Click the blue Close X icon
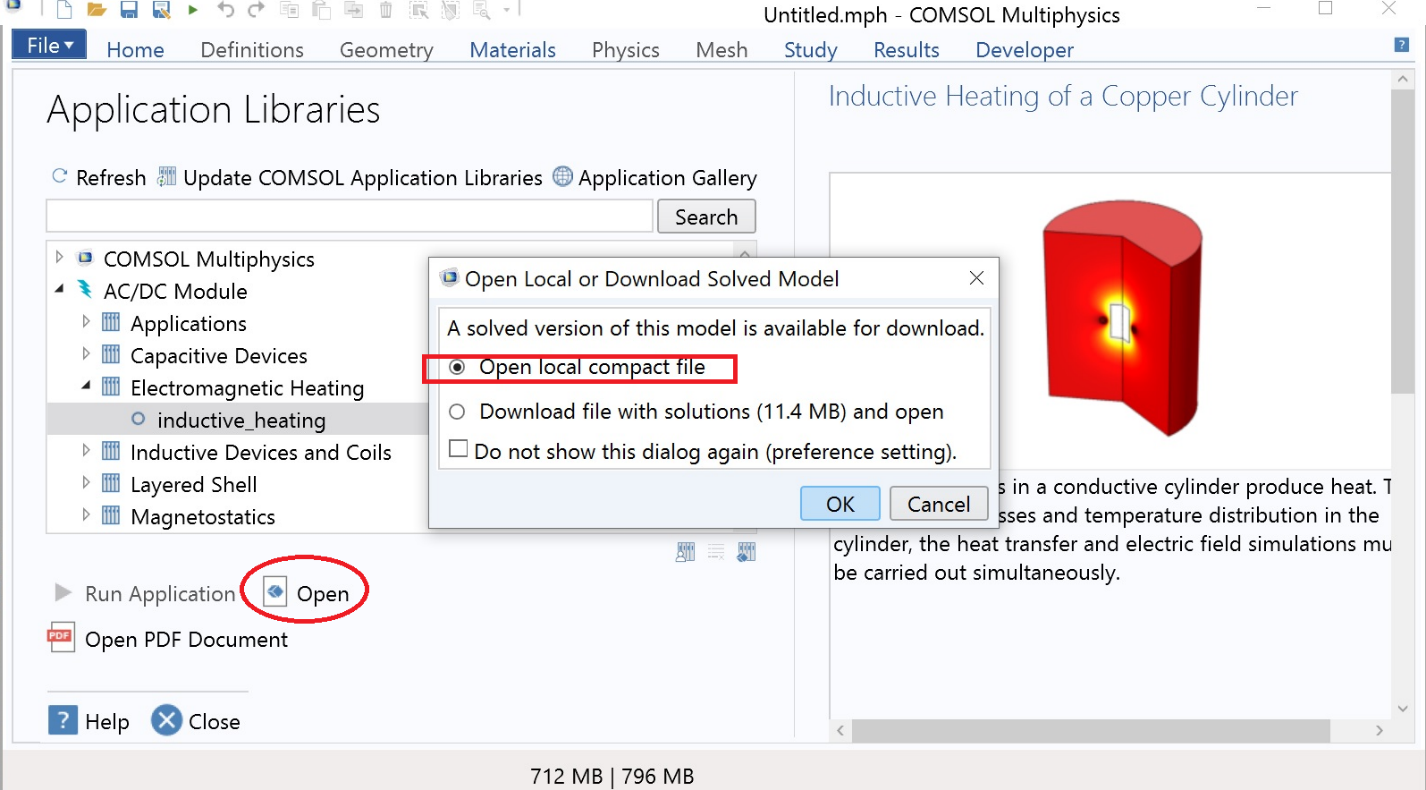This screenshot has height=790, width=1426. coord(167,720)
